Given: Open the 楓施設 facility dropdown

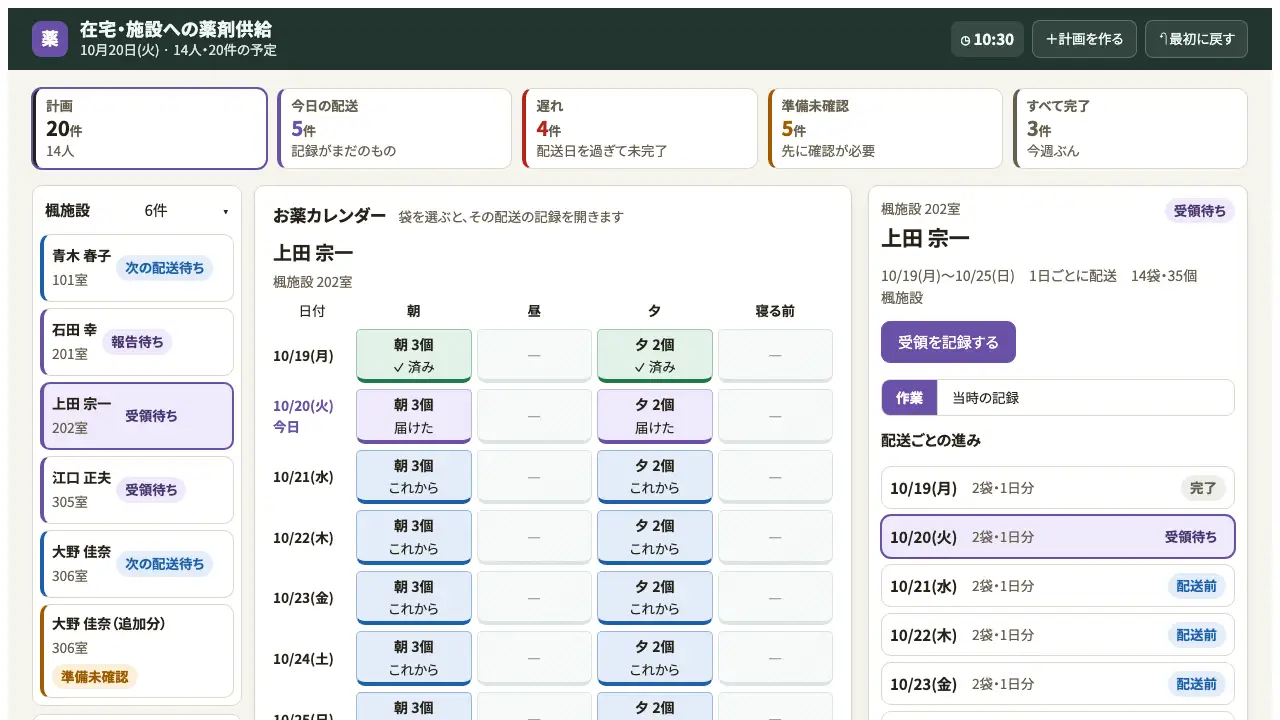Looking at the screenshot, I should (x=137, y=211).
